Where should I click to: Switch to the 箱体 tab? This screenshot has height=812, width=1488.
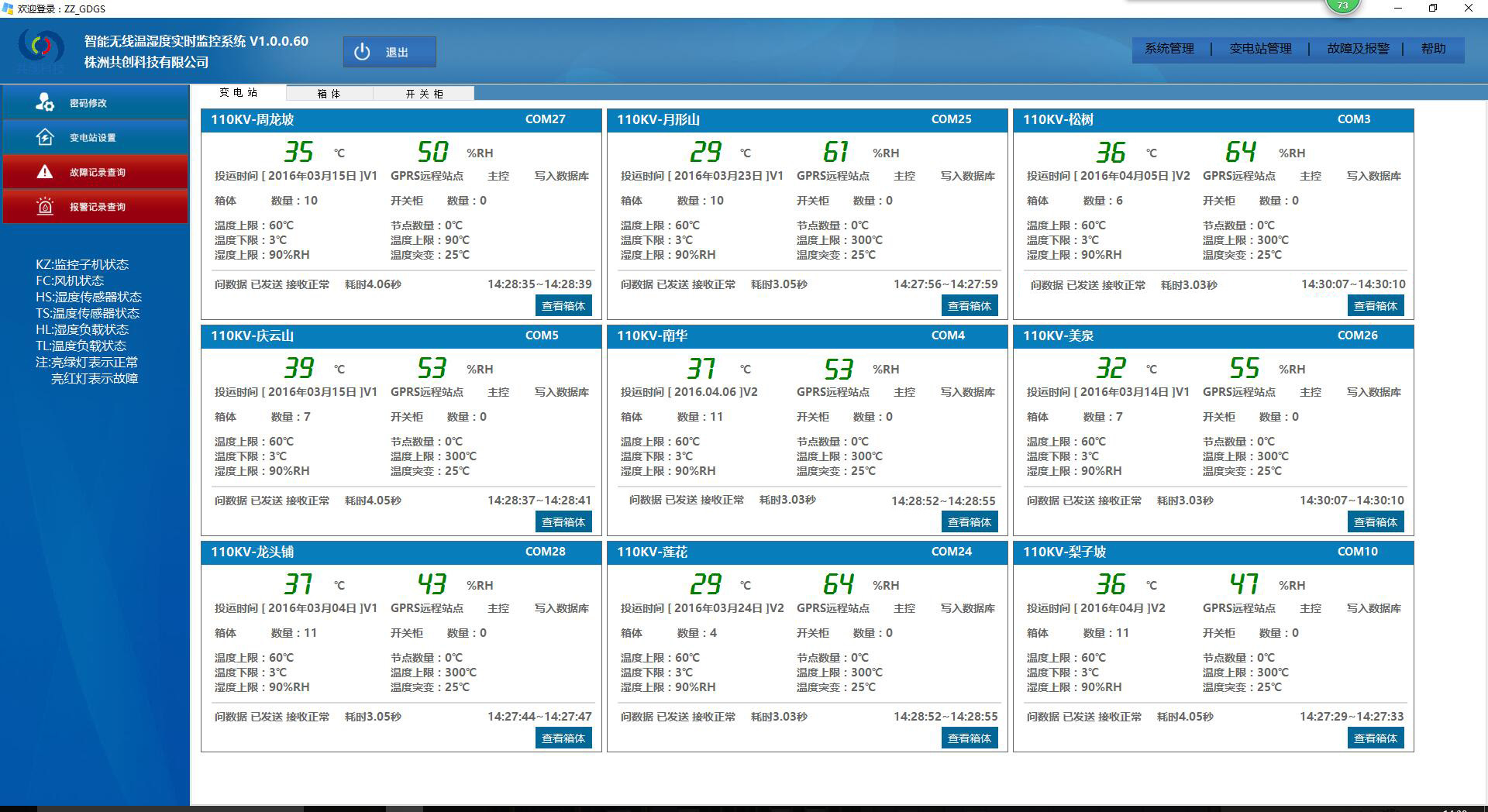(329, 94)
